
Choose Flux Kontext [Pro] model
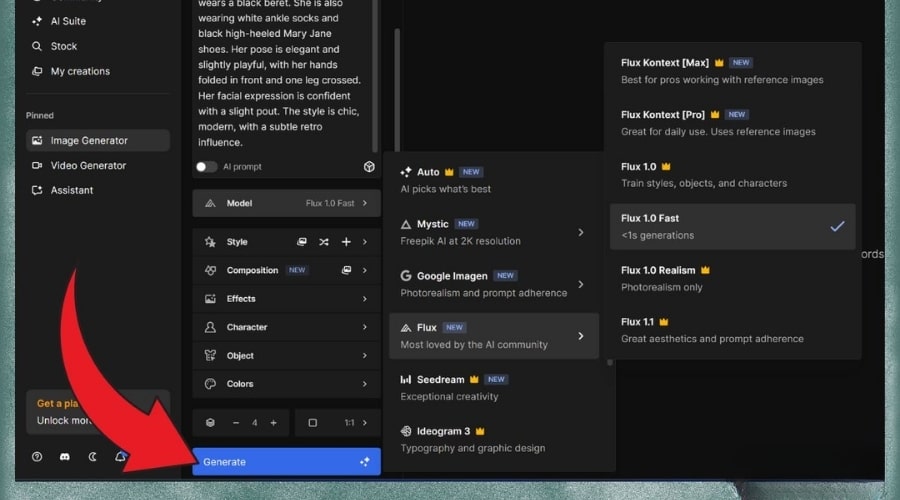[x=732, y=123]
